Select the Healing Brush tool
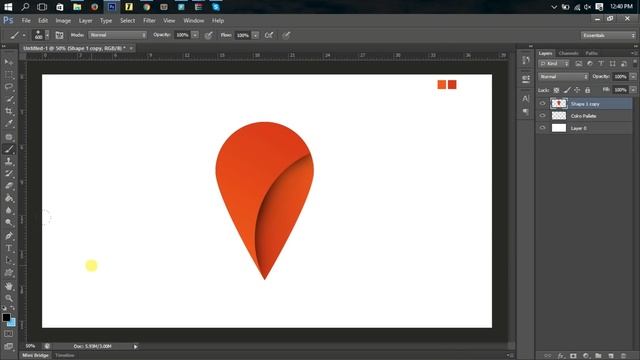 [9, 137]
